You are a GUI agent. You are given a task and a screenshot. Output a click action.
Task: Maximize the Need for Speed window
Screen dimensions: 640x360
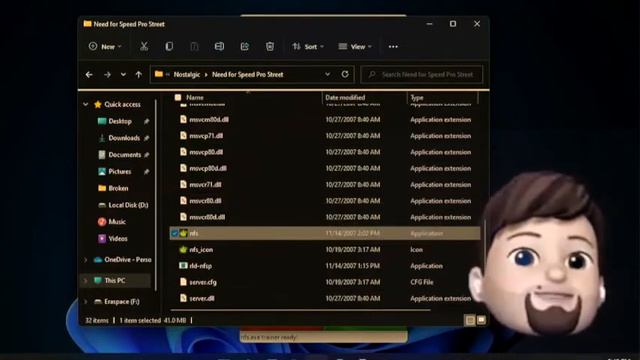(x=453, y=24)
